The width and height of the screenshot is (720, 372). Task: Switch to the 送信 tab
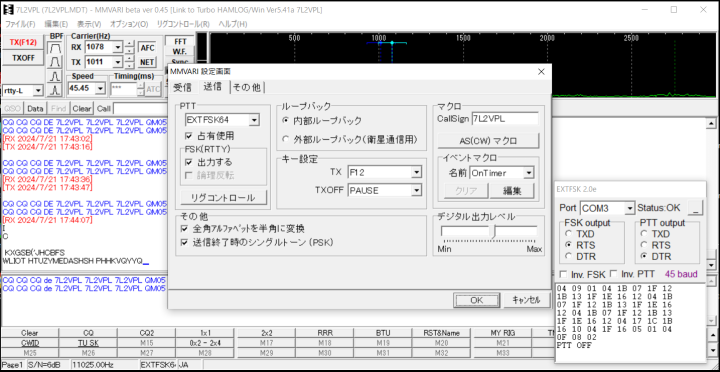pos(213,86)
